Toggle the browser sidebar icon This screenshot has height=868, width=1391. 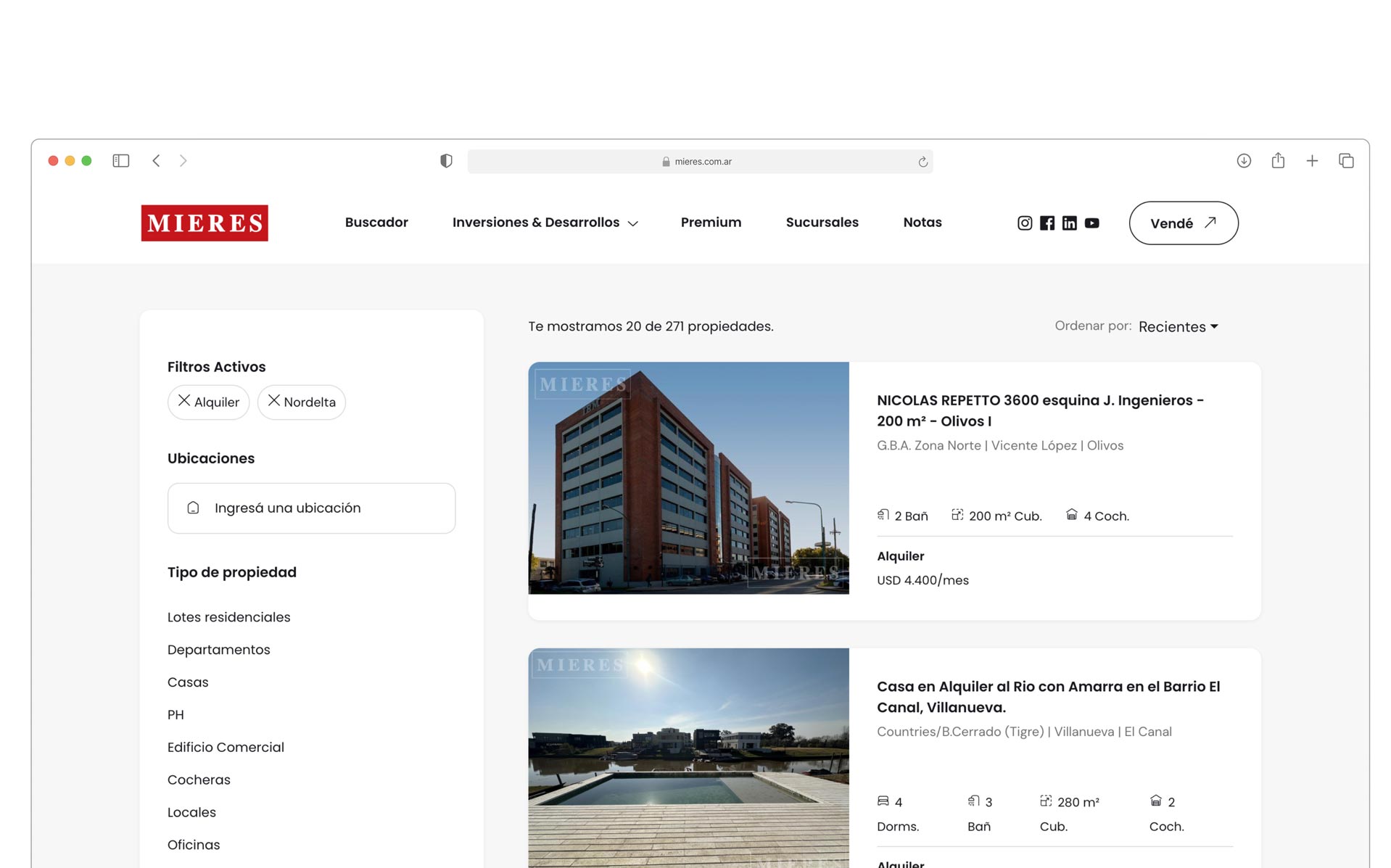121,161
